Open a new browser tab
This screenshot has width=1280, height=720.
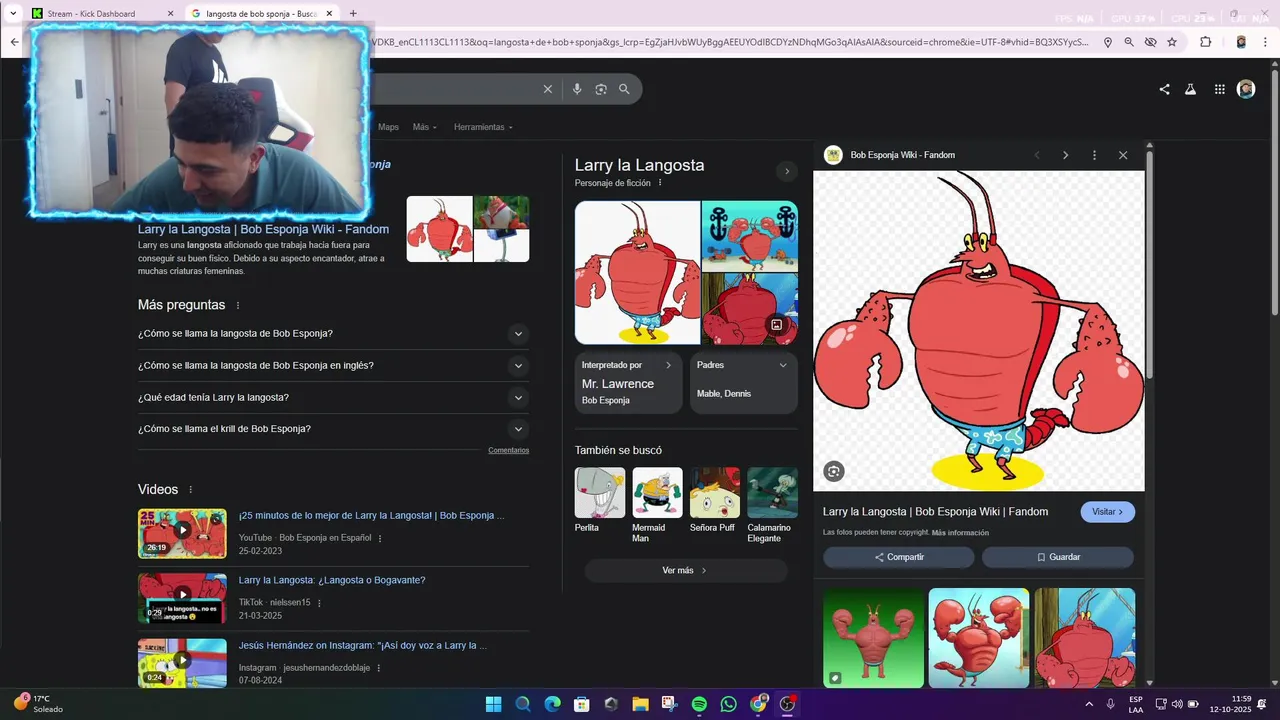point(353,14)
